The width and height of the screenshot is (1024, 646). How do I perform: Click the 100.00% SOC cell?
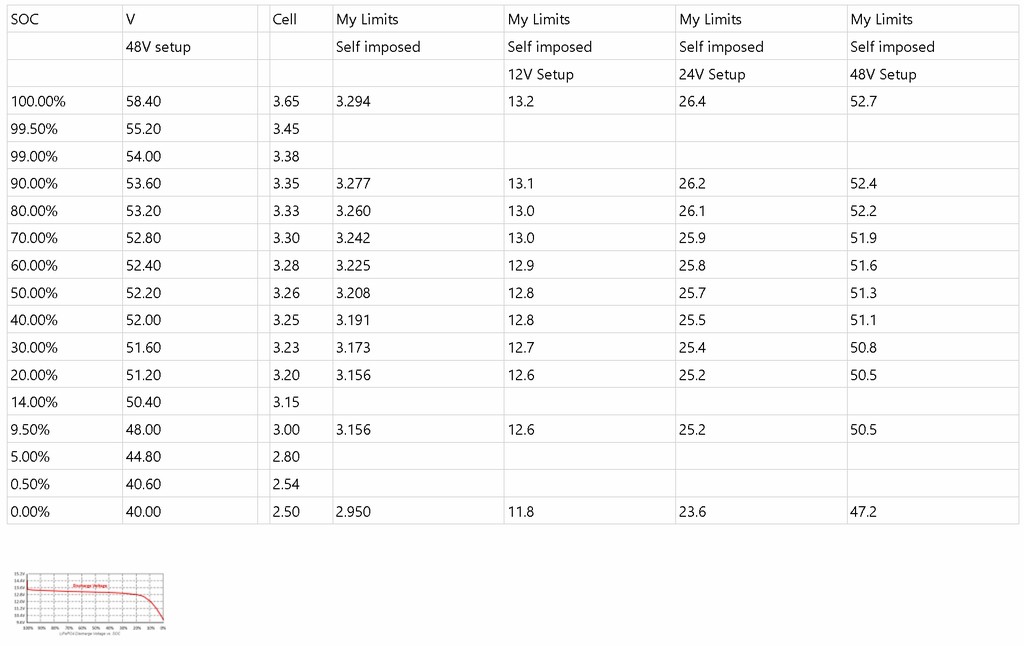coord(65,101)
